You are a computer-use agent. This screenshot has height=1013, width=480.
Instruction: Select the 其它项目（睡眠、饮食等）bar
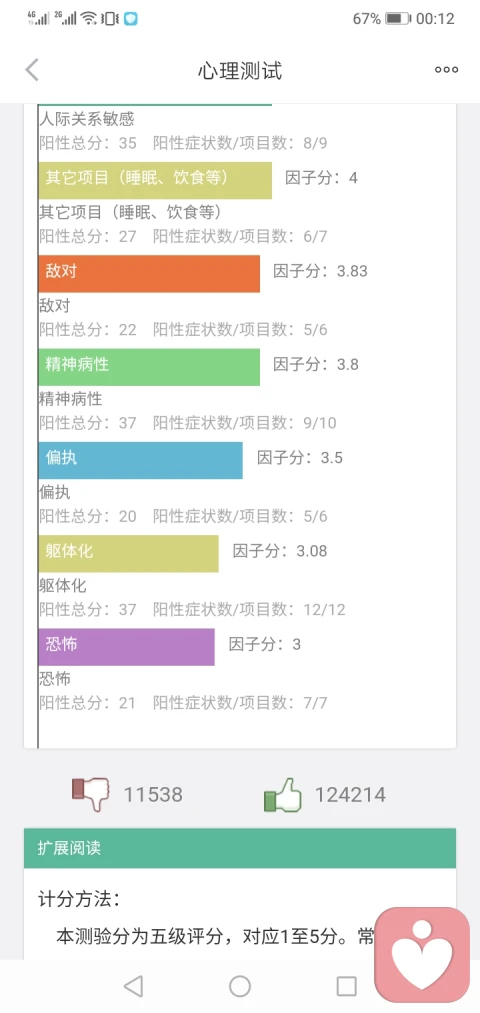coord(155,180)
